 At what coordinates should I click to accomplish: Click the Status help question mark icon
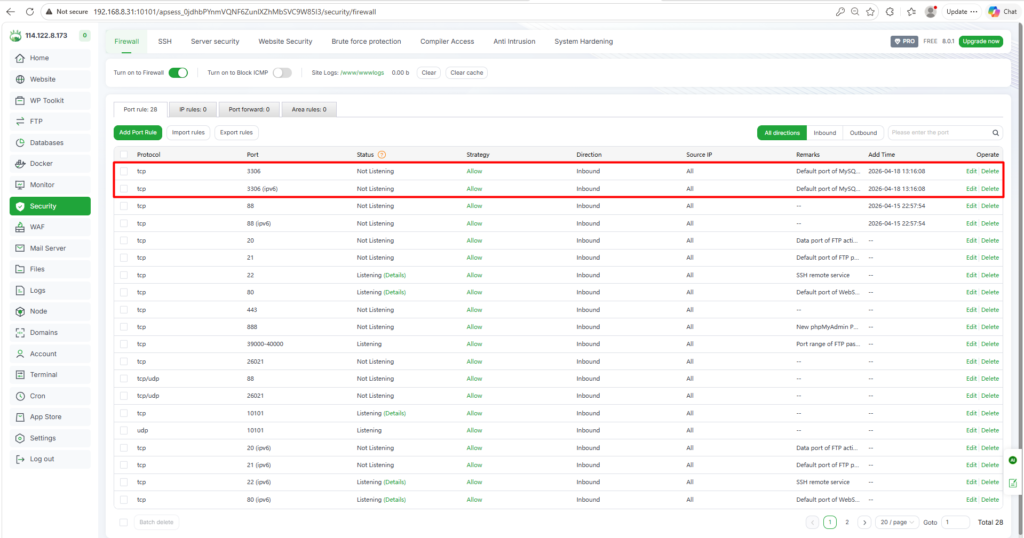pos(382,155)
